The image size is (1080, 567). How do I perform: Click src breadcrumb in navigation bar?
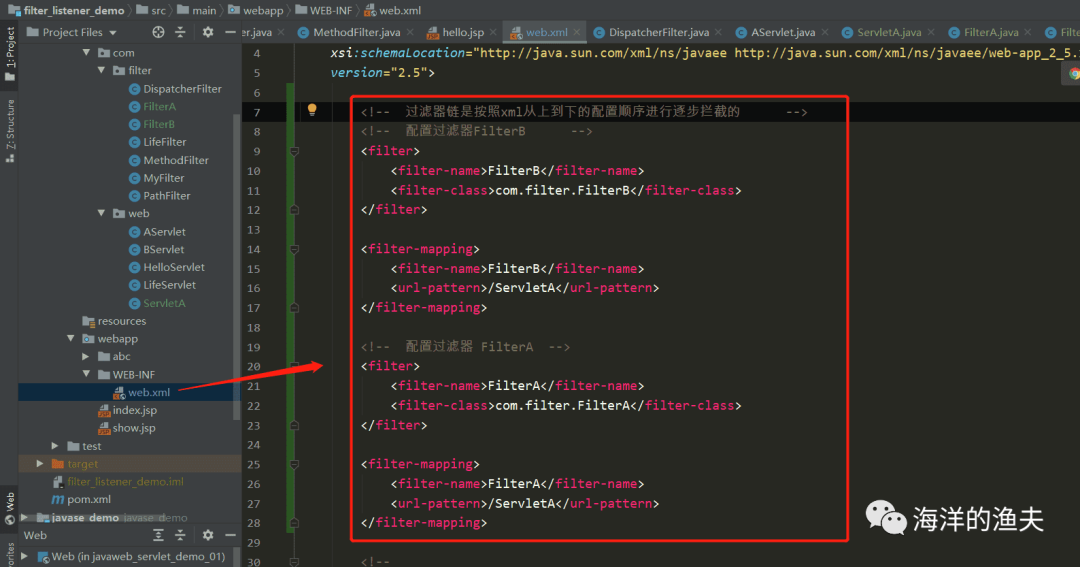152,10
